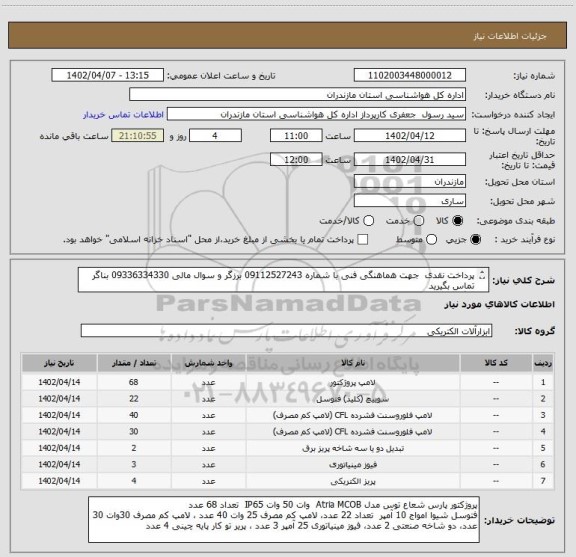Select row 4 CFL lamp item name

pos(353,432)
